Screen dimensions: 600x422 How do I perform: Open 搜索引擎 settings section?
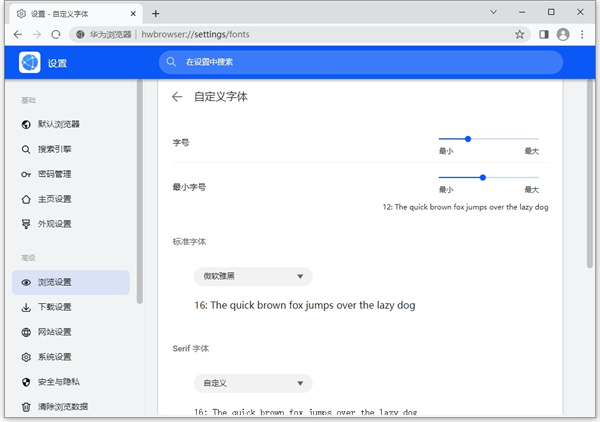[x=71, y=149]
